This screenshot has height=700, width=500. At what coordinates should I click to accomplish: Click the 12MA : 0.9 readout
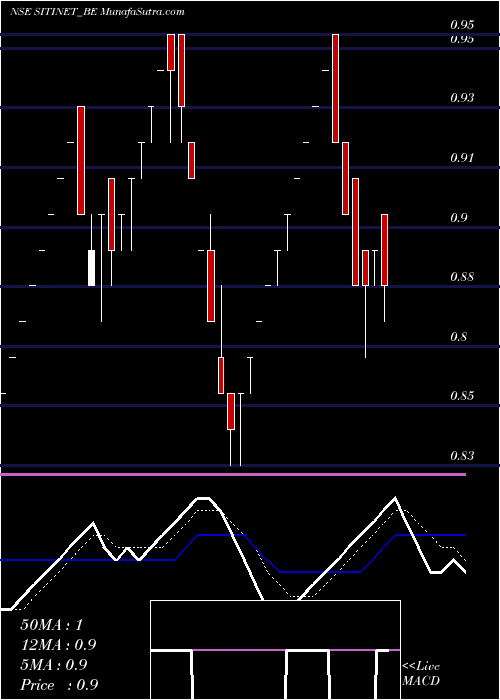pyautogui.click(x=58, y=645)
